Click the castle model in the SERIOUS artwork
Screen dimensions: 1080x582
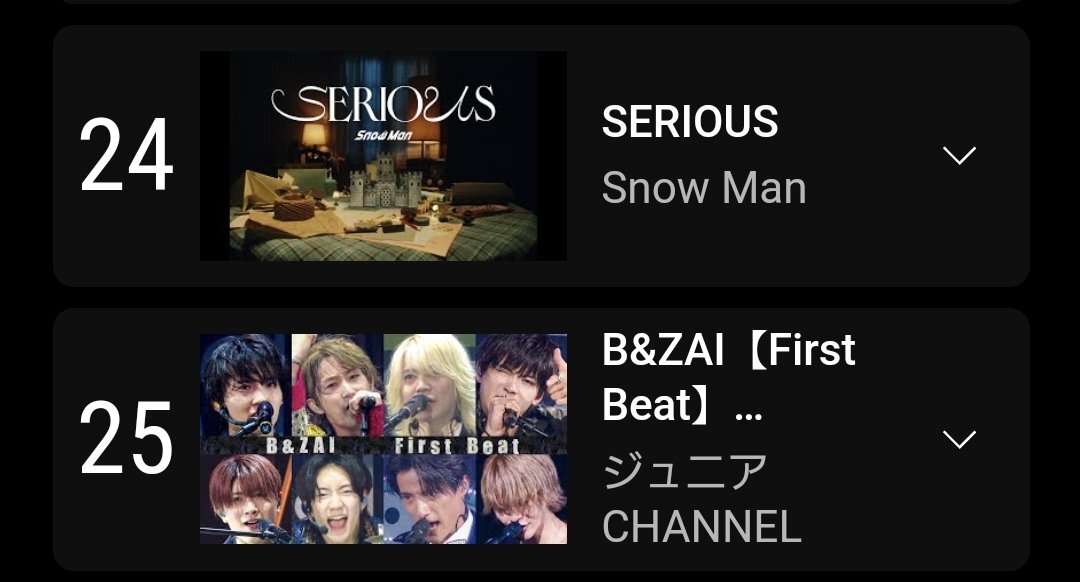[x=384, y=180]
